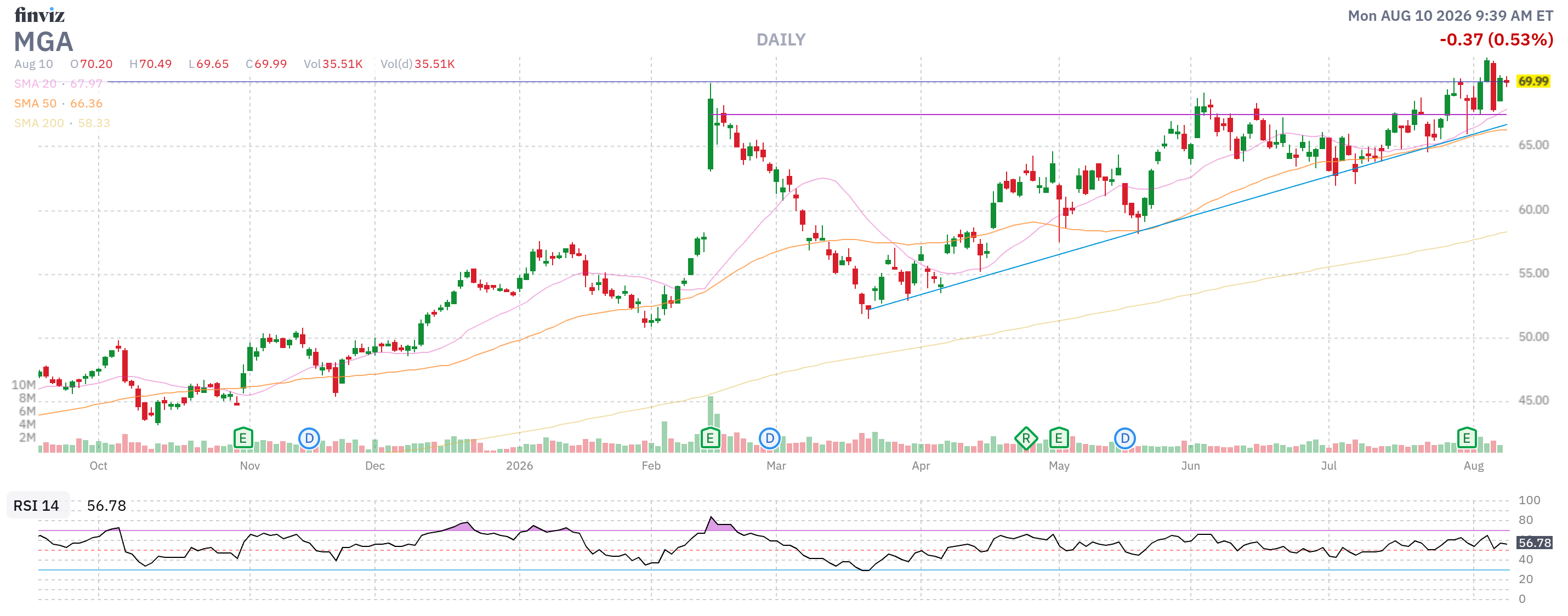Click the Mar label on the time axis

tap(776, 466)
